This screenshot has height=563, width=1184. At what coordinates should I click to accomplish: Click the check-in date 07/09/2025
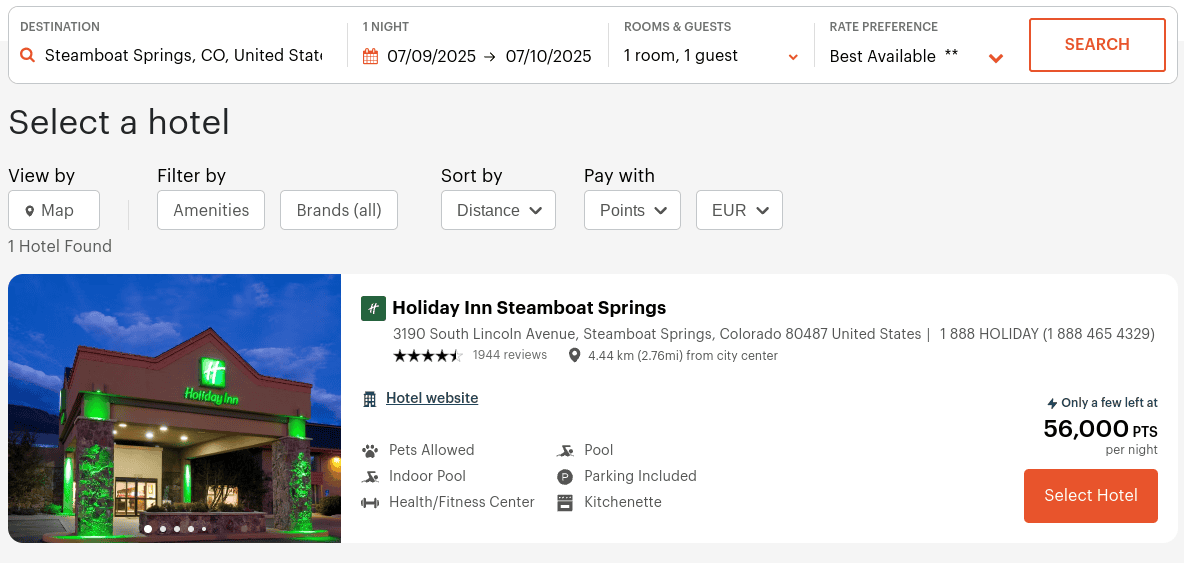[431, 56]
